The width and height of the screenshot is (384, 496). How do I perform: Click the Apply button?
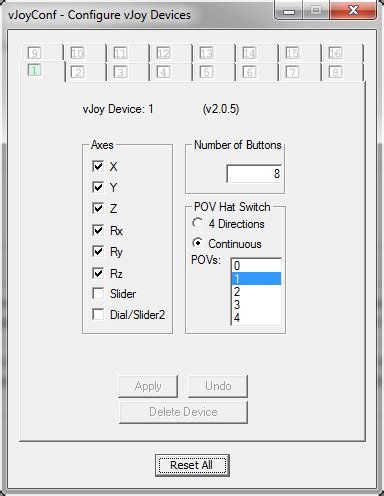tap(148, 386)
